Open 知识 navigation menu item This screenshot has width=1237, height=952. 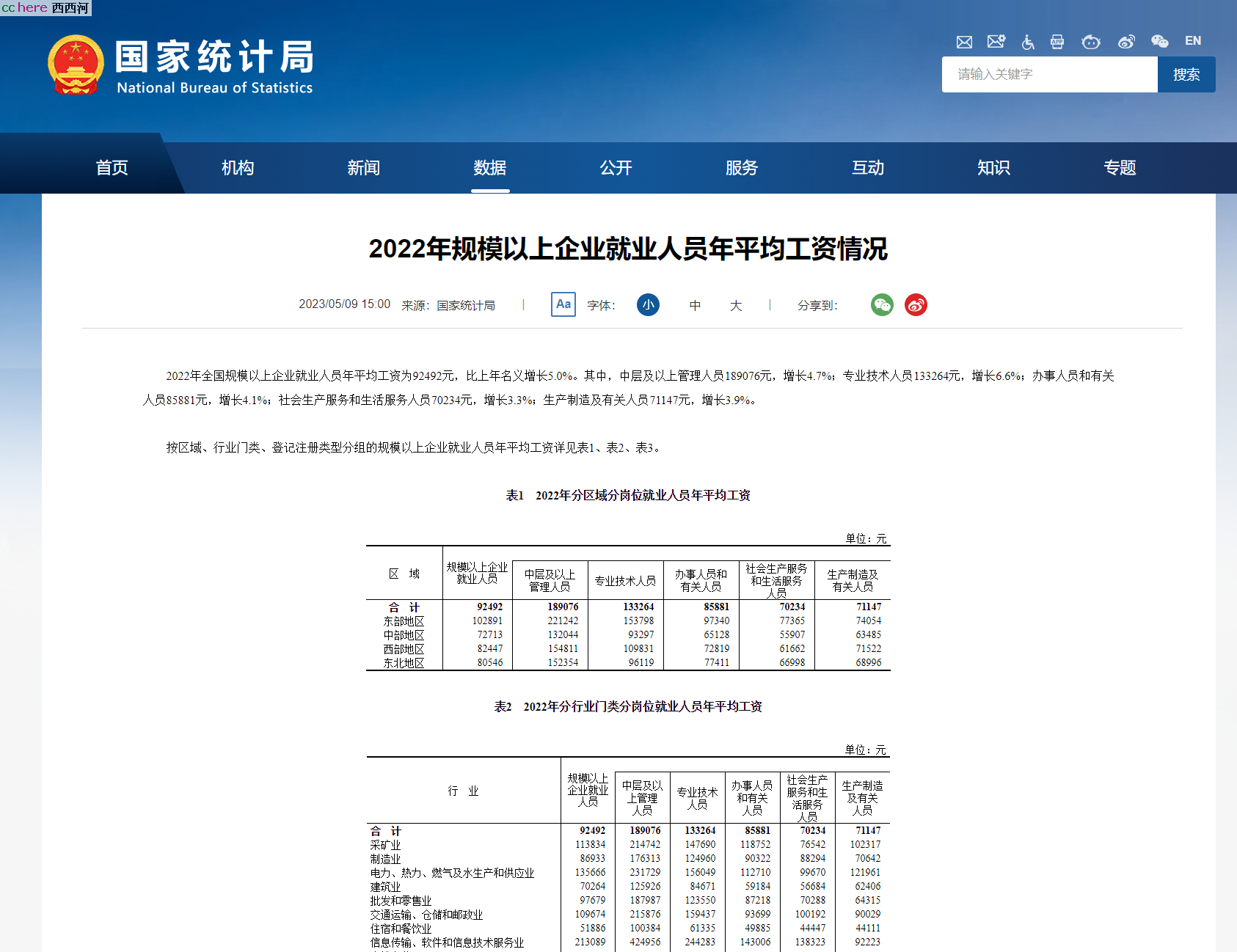click(x=994, y=168)
